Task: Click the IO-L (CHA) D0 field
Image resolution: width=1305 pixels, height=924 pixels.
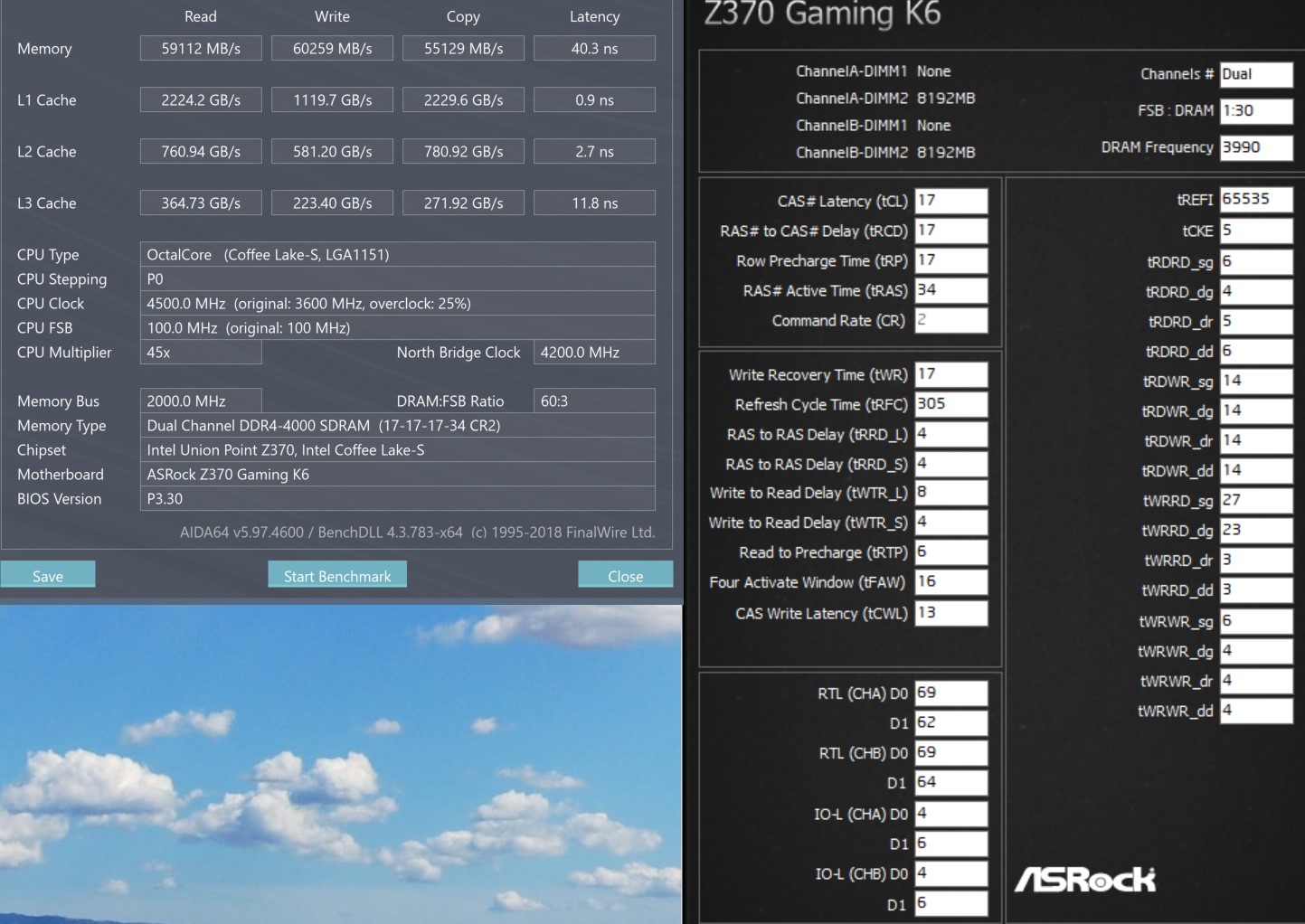Action: pos(951,814)
